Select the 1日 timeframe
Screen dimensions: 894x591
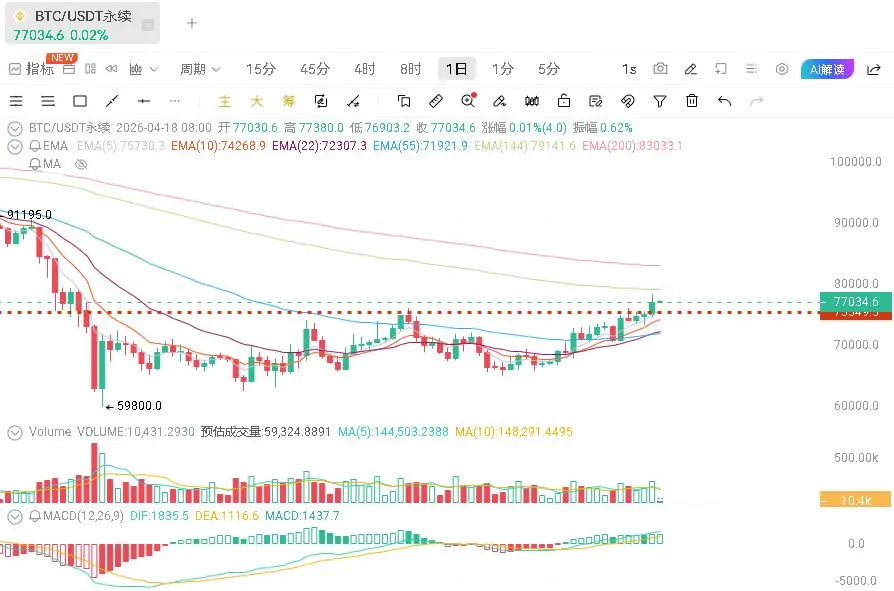click(457, 69)
